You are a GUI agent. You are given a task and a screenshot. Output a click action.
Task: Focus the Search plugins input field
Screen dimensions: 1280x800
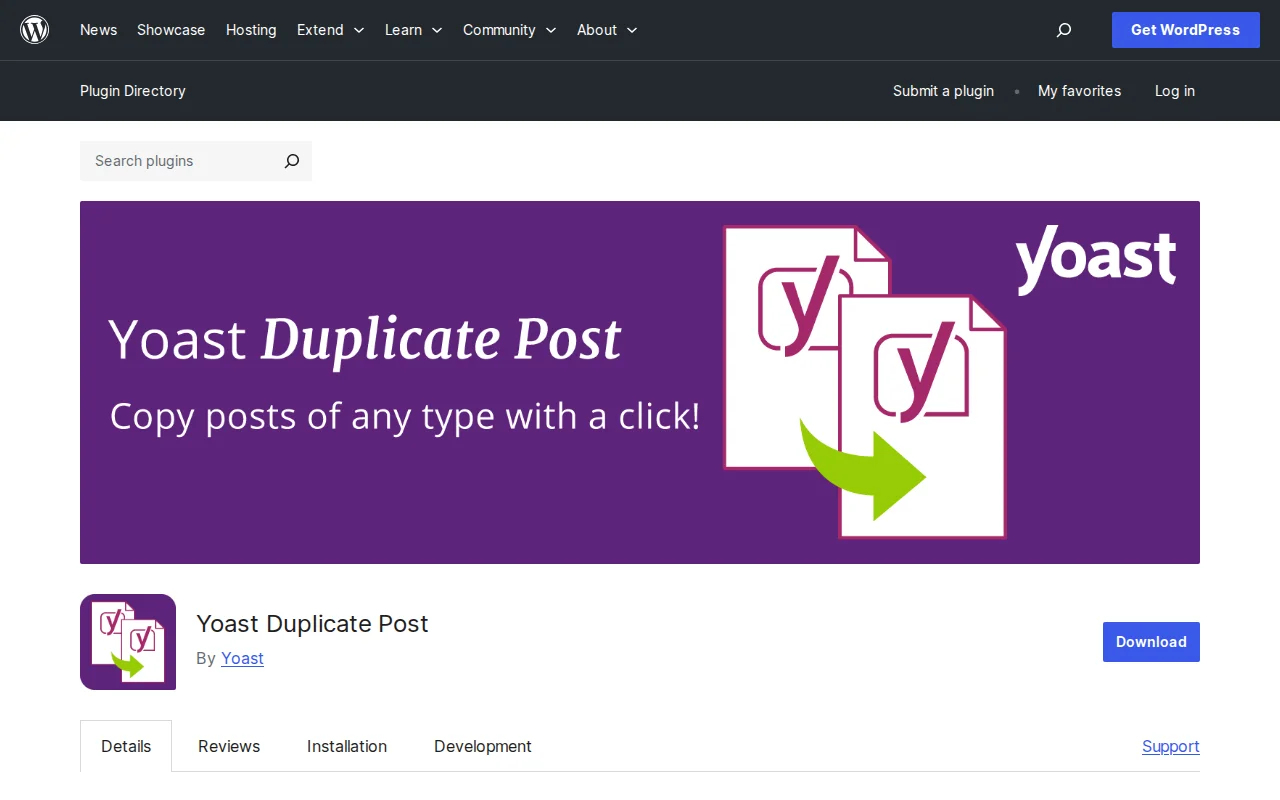pyautogui.click(x=180, y=161)
